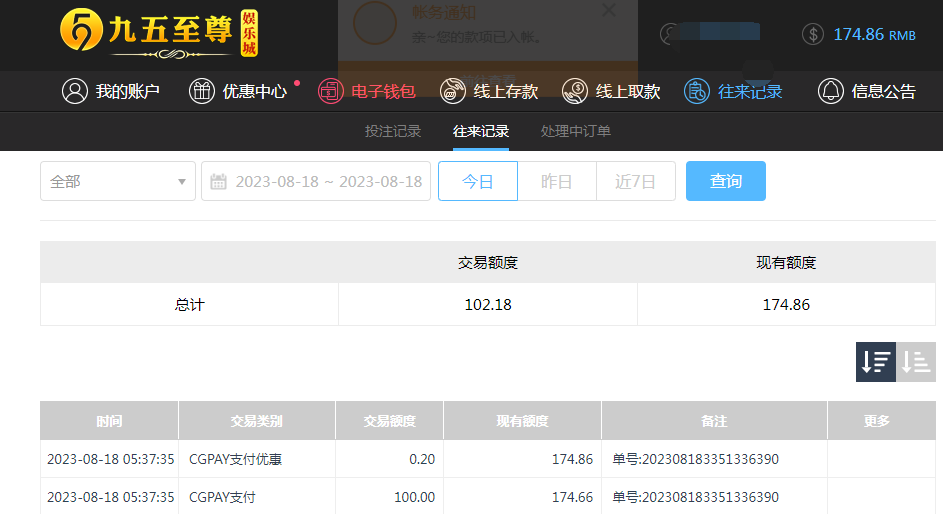Open 线上存款 menu label
The height and width of the screenshot is (514, 943).
pyautogui.click(x=506, y=91)
